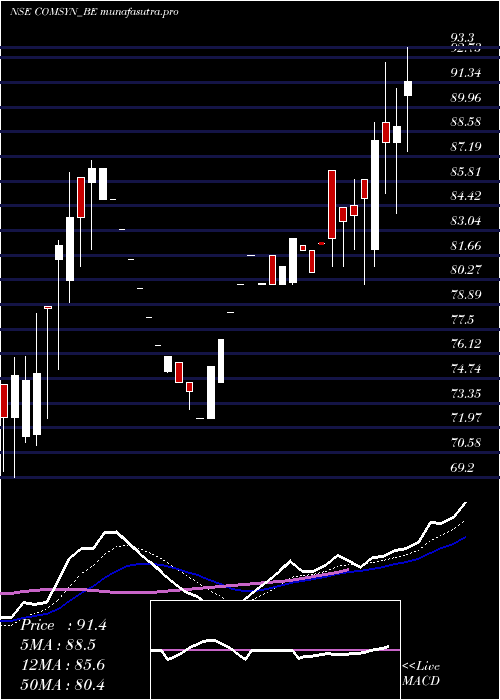Click the 78.89 price axis label
This screenshot has width=500, height=700.
(466, 295)
